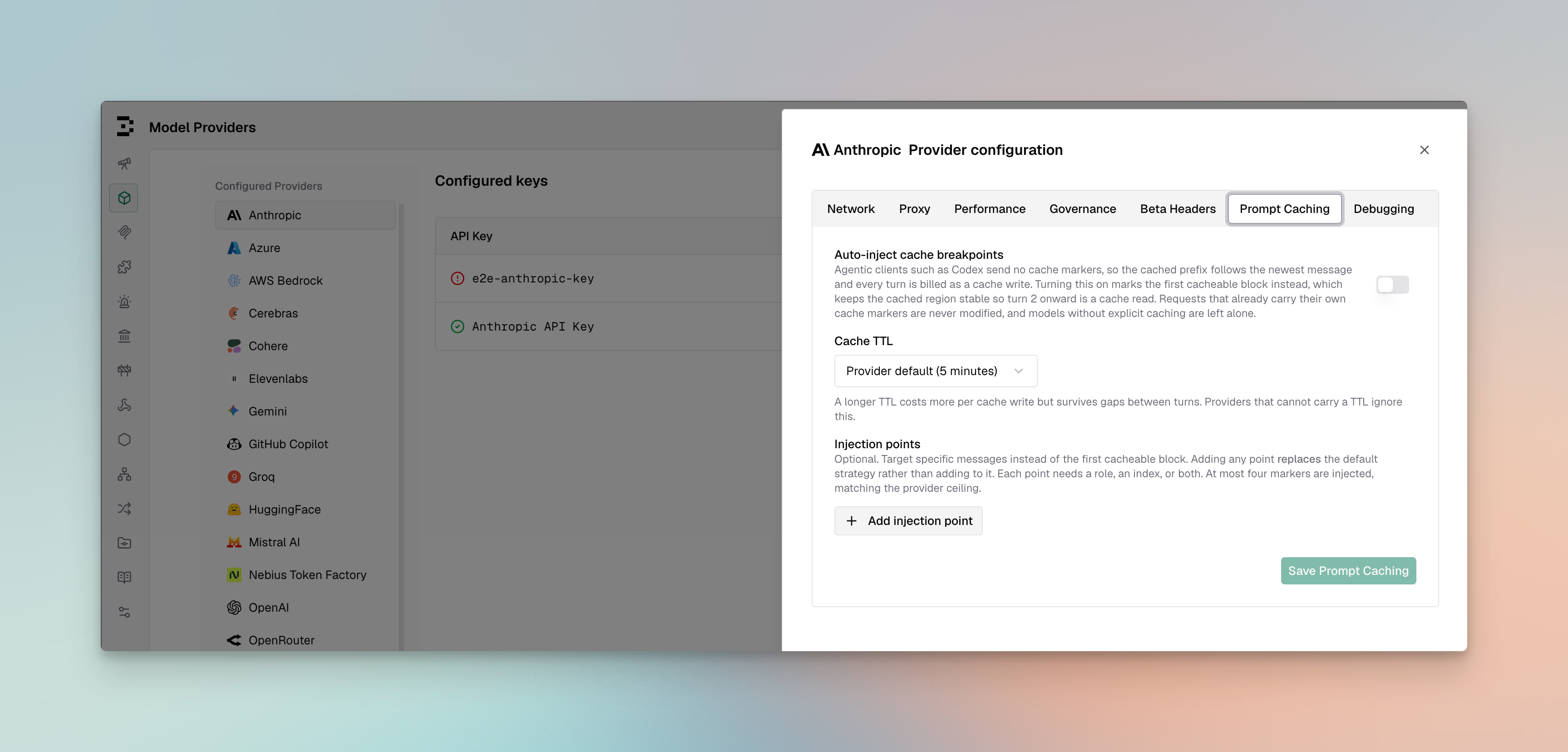1568x752 pixels.
Task: Close the Provider configuration panel
Action: (1424, 150)
